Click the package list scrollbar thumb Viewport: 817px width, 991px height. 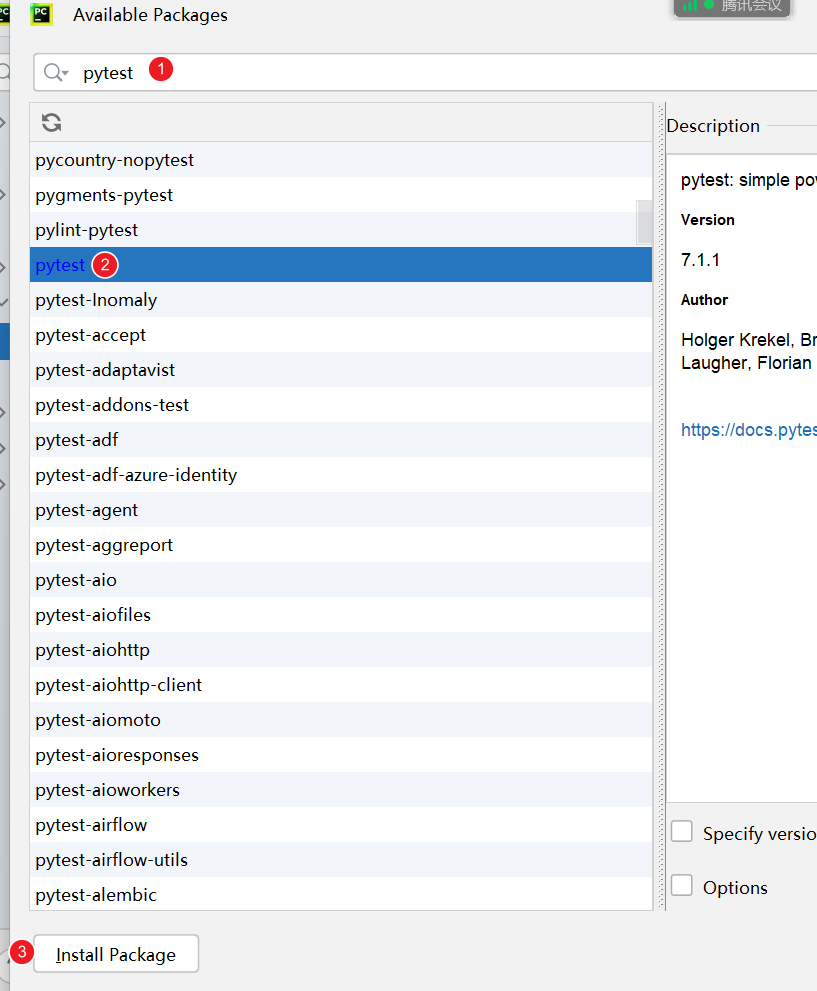click(x=644, y=222)
